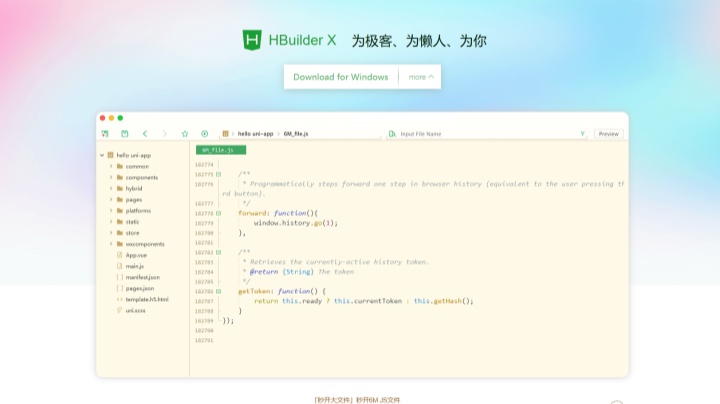The image size is (720, 404).
Task: Click the components folder icon
Action: pos(120,177)
